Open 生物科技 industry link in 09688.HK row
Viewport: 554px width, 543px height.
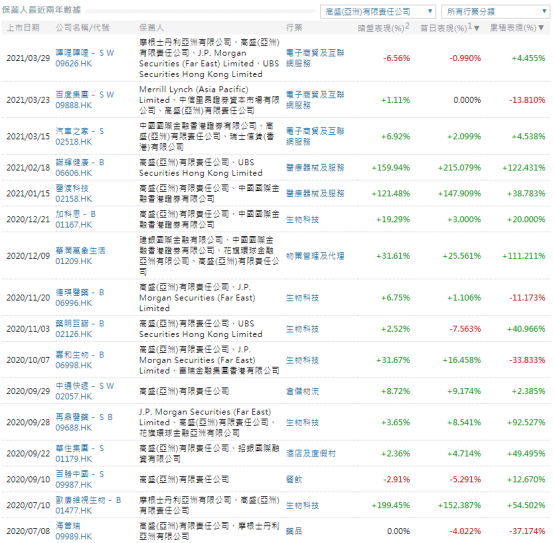coord(302,422)
